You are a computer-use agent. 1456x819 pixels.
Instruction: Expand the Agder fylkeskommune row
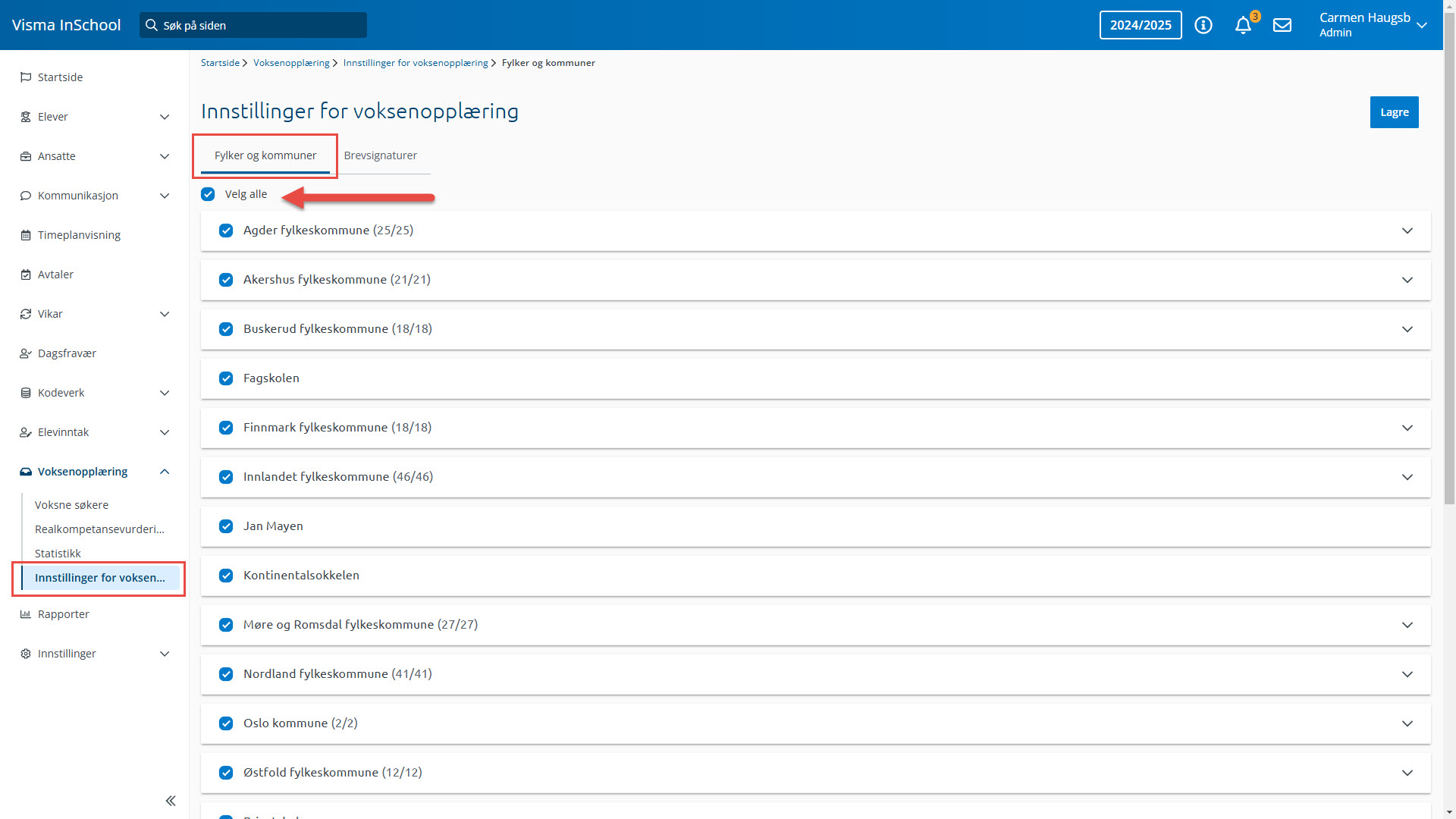(1407, 231)
